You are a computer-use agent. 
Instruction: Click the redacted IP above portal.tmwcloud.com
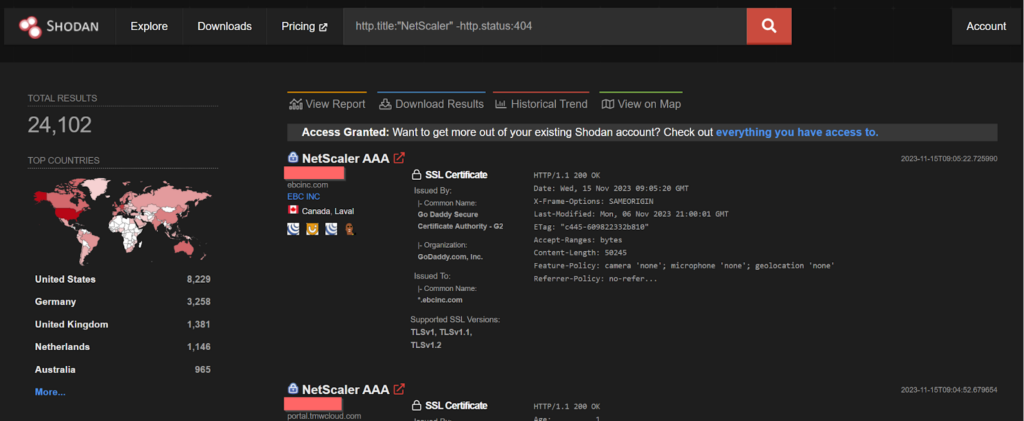[x=314, y=404]
